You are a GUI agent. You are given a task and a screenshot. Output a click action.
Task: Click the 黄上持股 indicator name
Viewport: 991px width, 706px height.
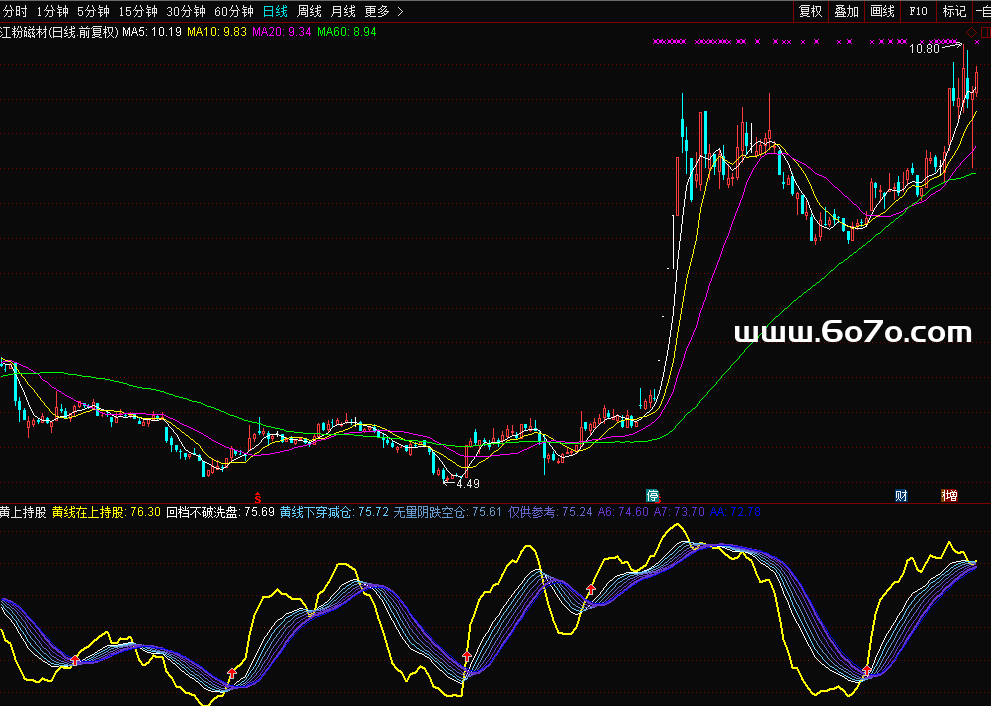[23, 512]
